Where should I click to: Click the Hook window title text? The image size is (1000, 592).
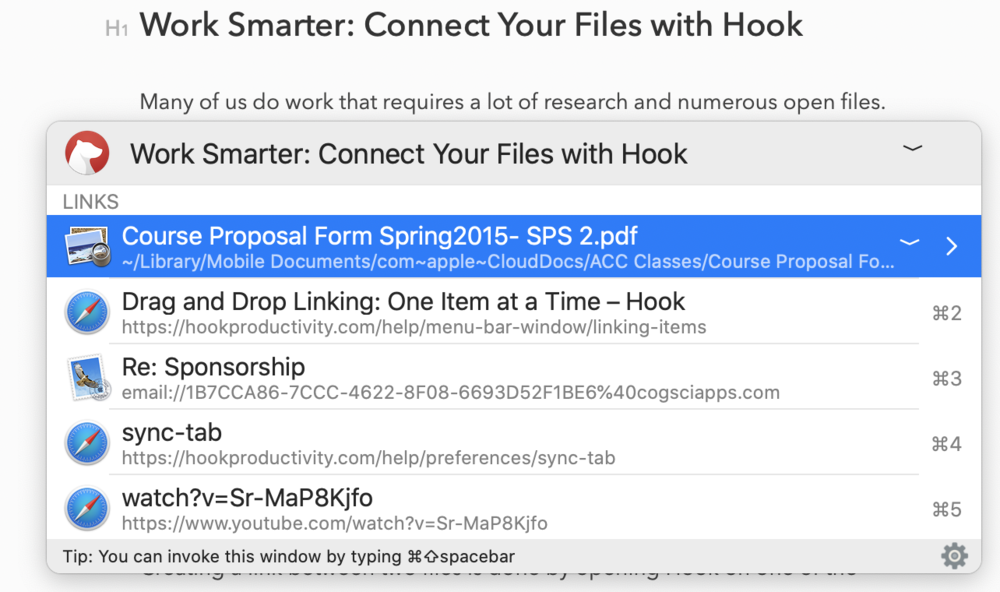[409, 154]
